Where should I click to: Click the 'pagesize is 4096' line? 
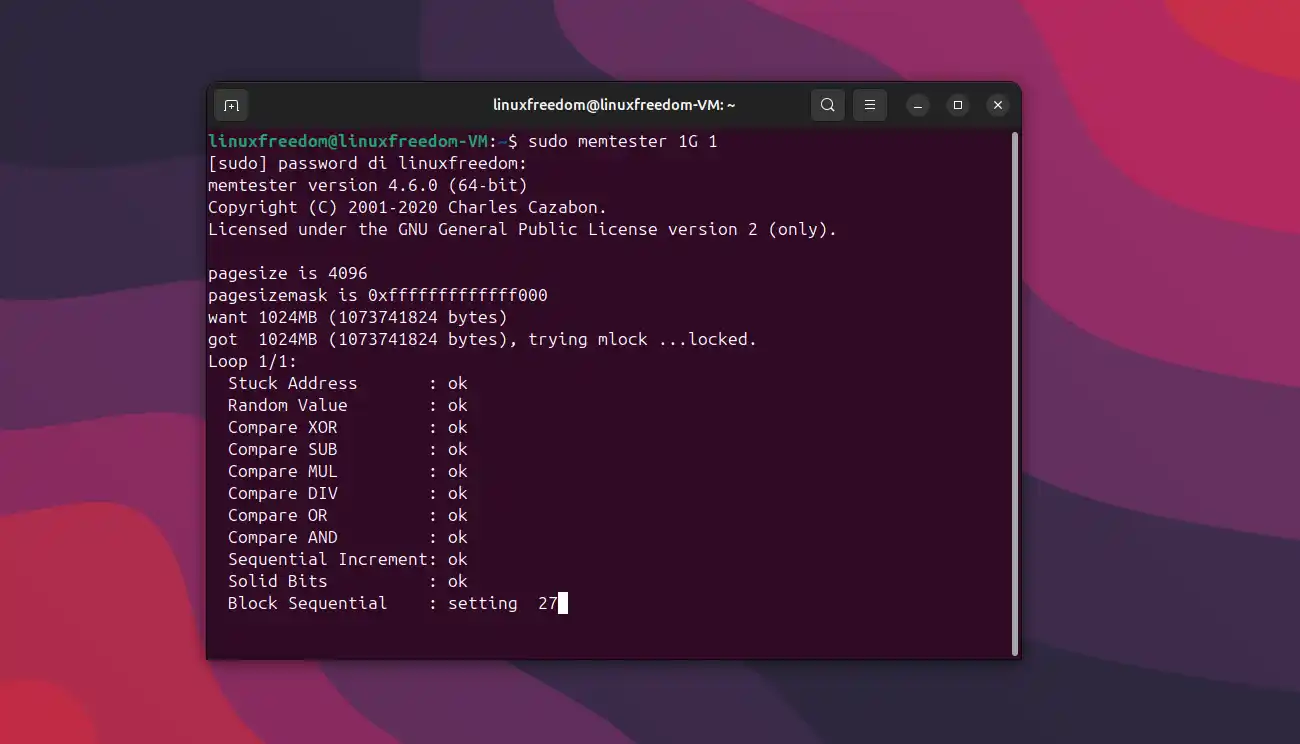pos(288,273)
